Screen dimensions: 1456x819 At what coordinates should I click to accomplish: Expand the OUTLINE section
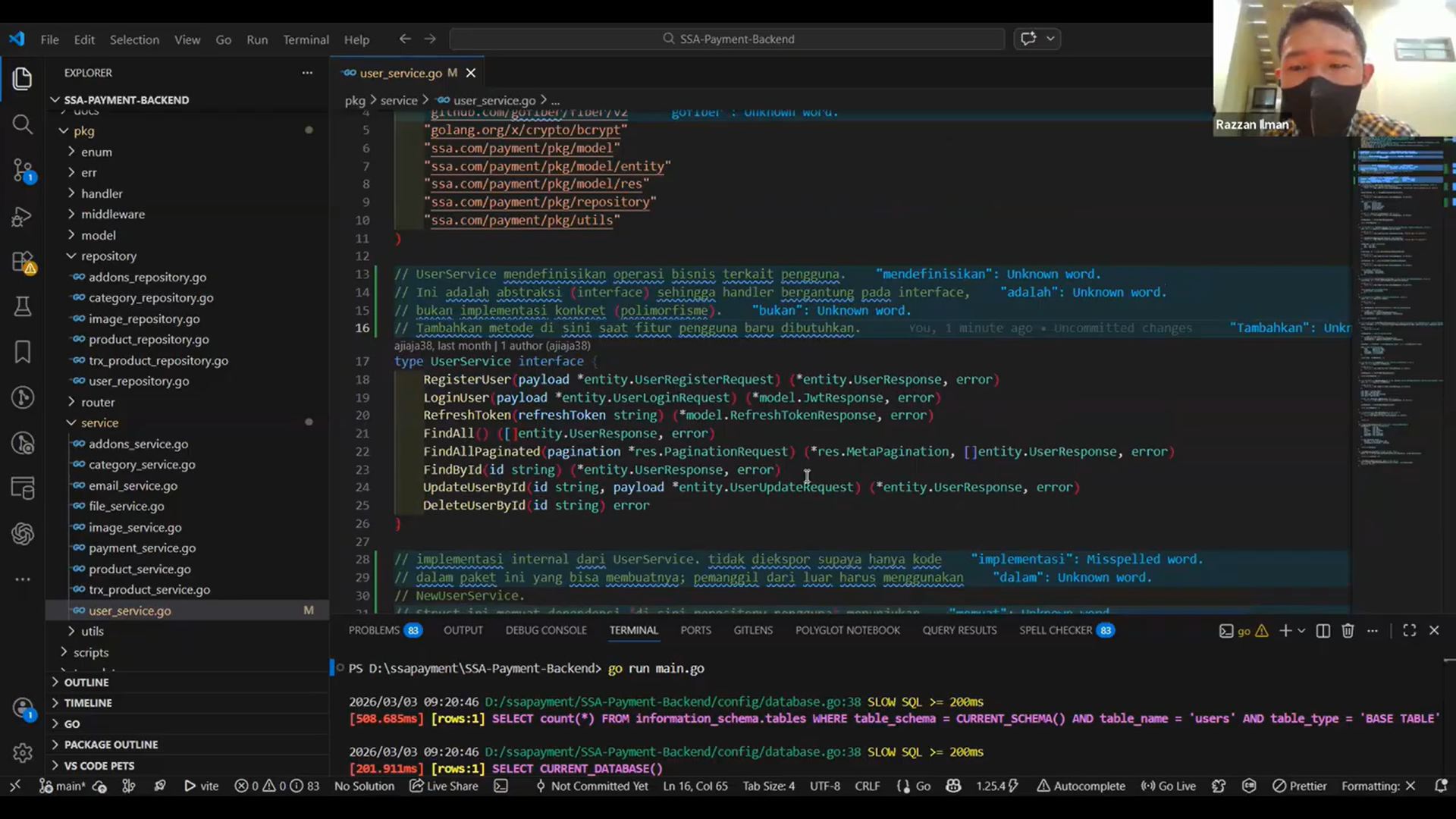[x=86, y=682]
